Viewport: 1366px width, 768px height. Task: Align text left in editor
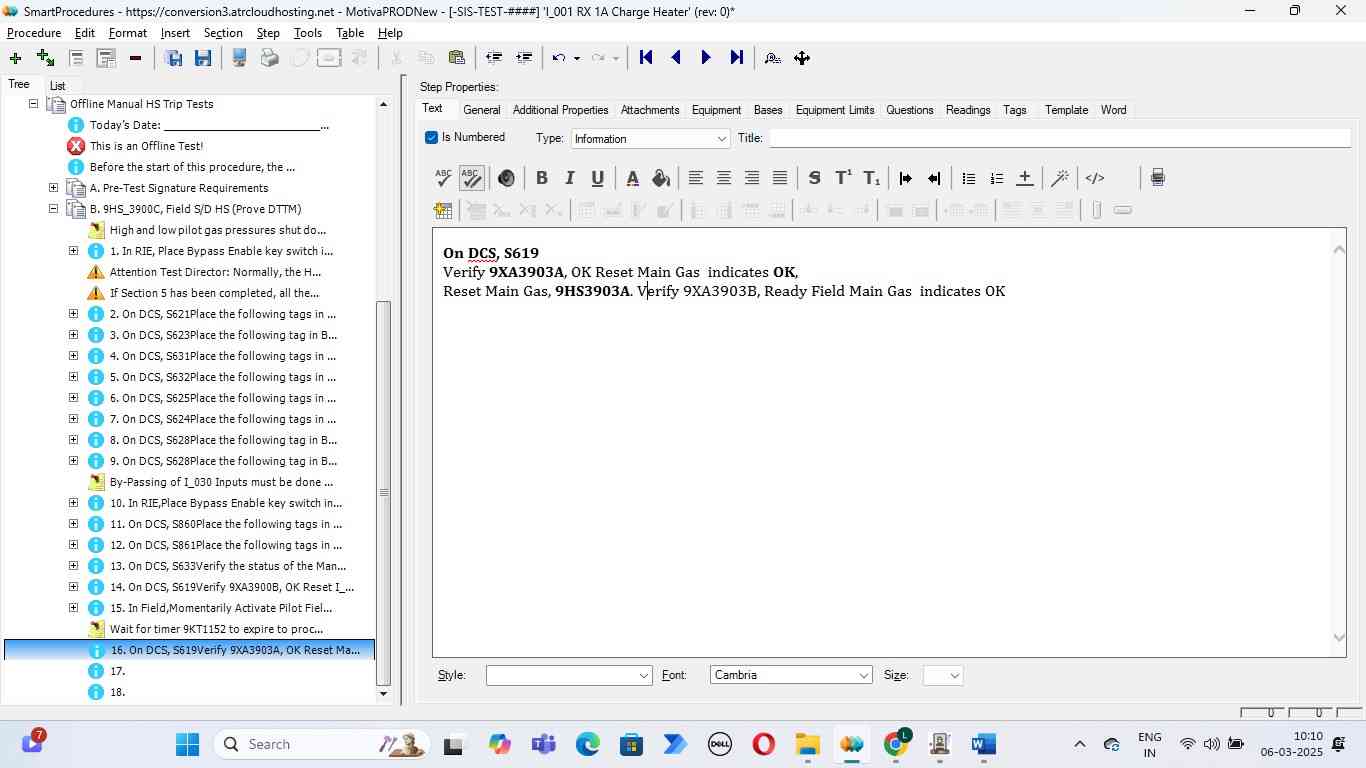click(695, 178)
